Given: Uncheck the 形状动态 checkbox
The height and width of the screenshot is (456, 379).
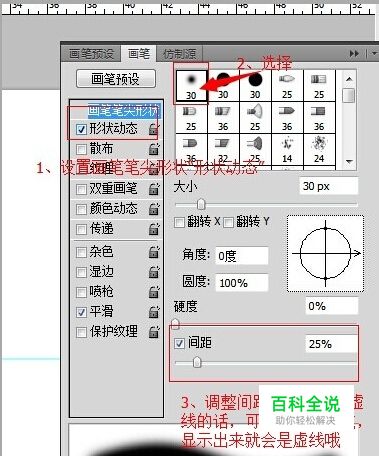Looking at the screenshot, I should pyautogui.click(x=81, y=129).
